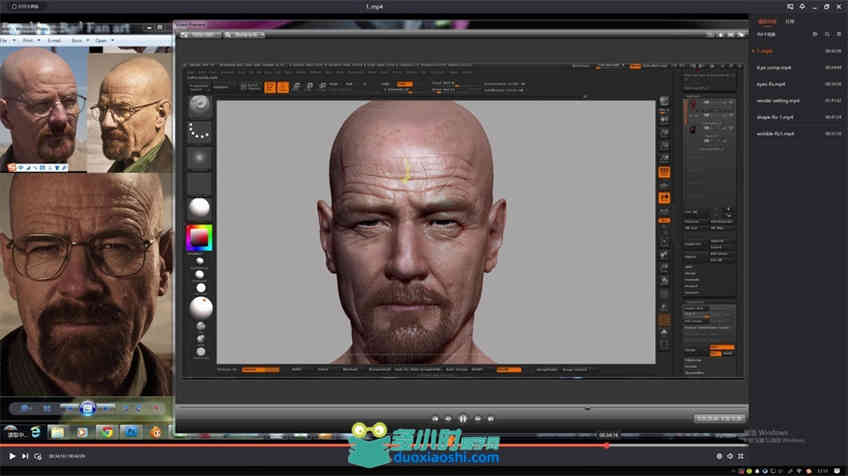The height and width of the screenshot is (476, 848).
Task: Click E-mail in the photo viewer toolbar
Action: (x=54, y=40)
